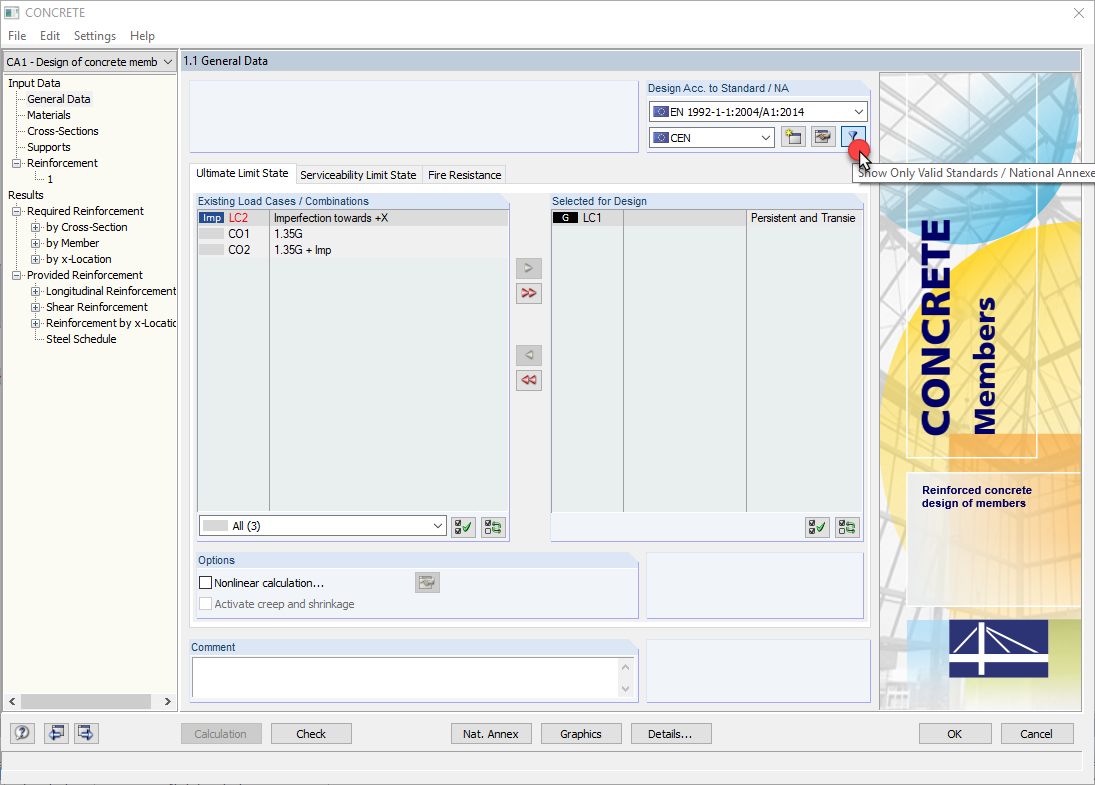This screenshot has height=785, width=1095.
Task: Select all existing load cases via checkmark icon
Action: [462, 526]
